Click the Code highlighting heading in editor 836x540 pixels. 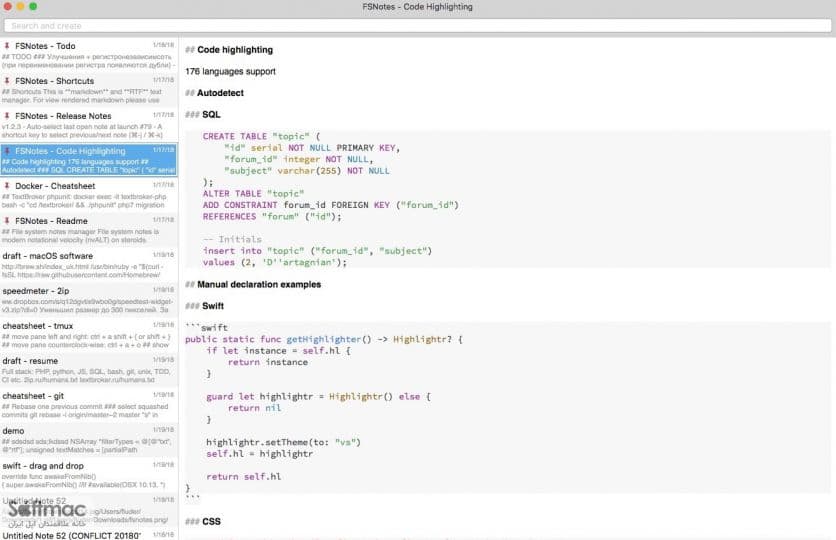(x=235, y=50)
